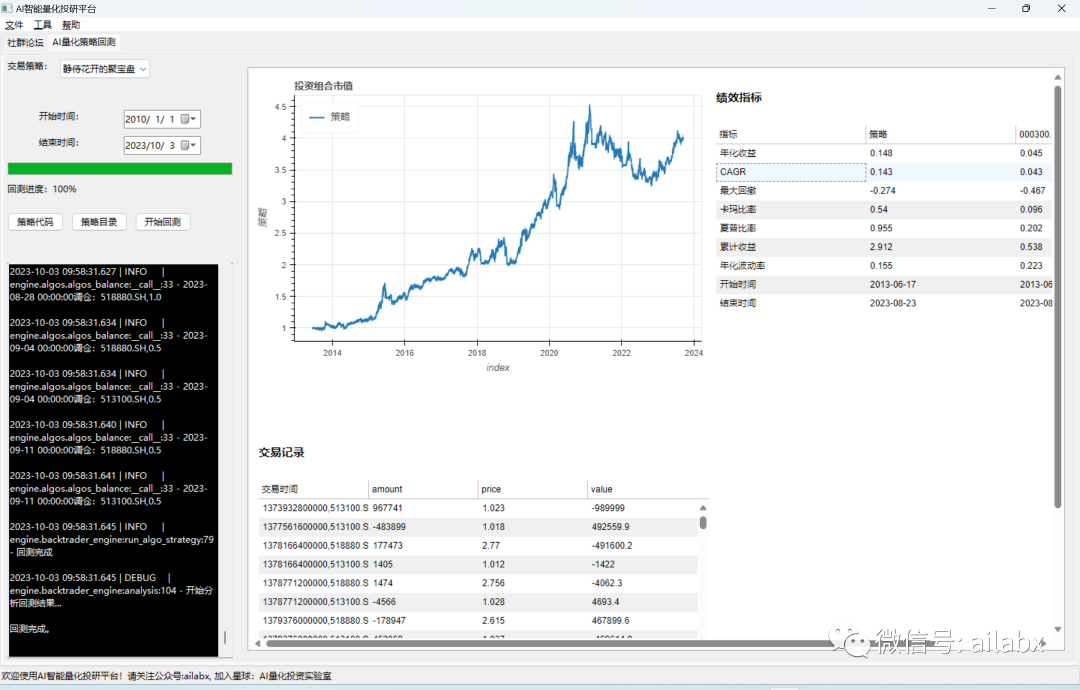The height and width of the screenshot is (690, 1080).
Task: Select trade row with amount -178947
Action: click(477, 620)
